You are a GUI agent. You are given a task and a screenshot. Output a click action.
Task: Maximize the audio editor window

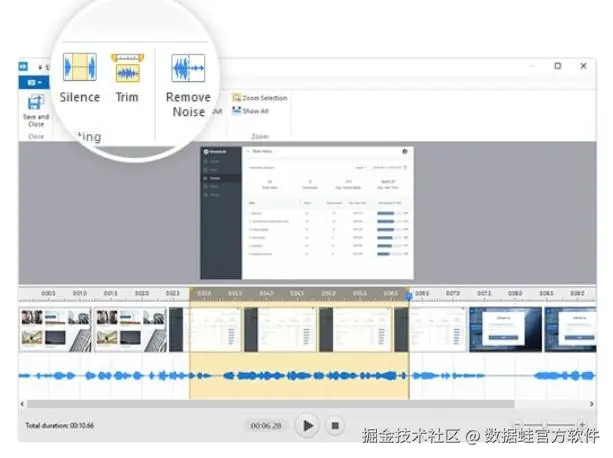(558, 66)
